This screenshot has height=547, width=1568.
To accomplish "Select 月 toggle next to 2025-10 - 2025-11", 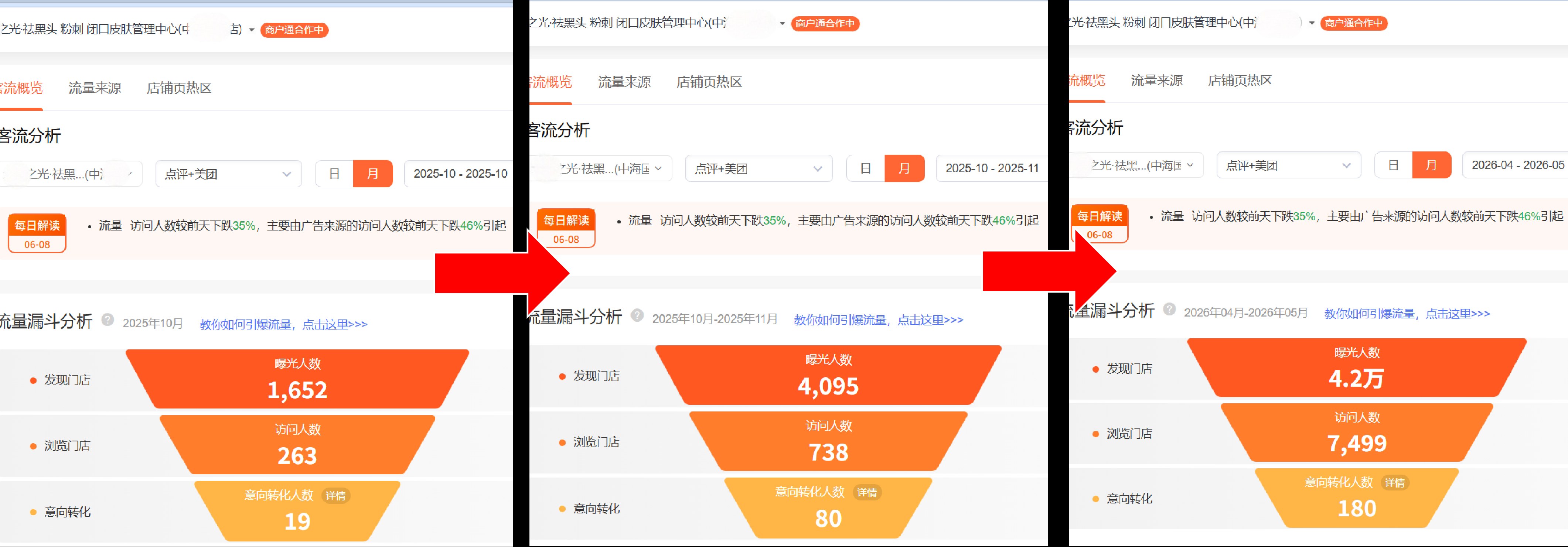I will 904,168.
